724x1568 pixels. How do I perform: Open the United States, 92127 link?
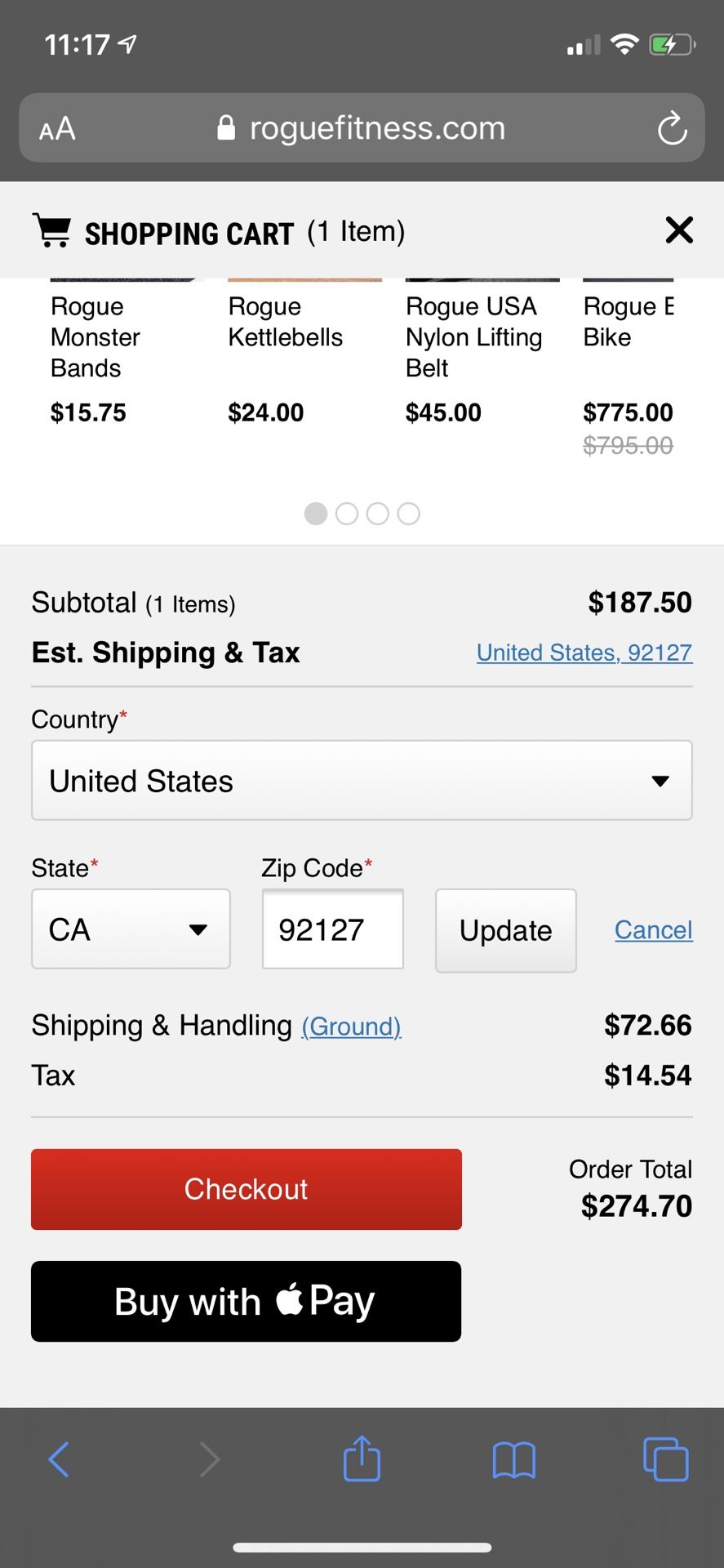point(584,653)
